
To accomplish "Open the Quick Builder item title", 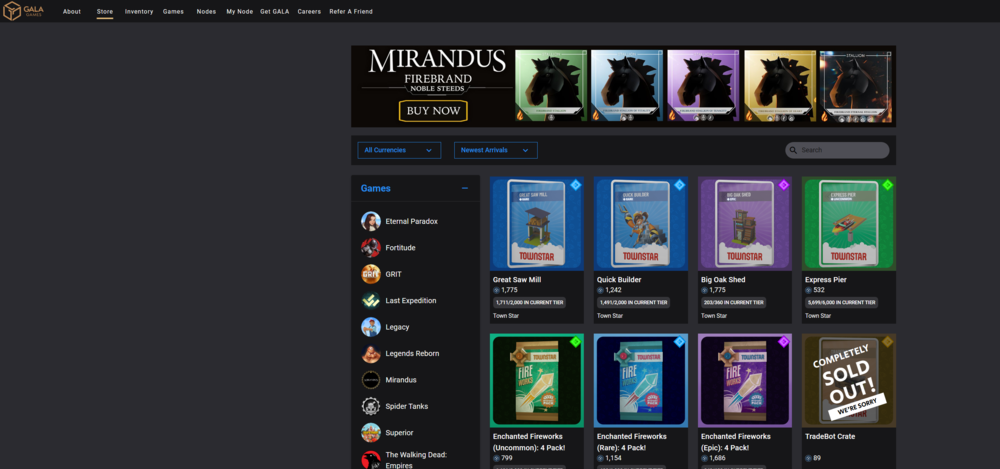I will coord(619,279).
